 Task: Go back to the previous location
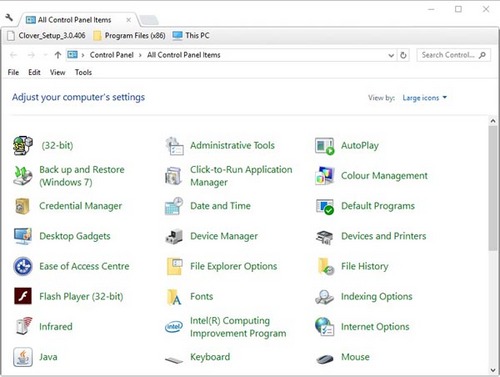click(14, 55)
